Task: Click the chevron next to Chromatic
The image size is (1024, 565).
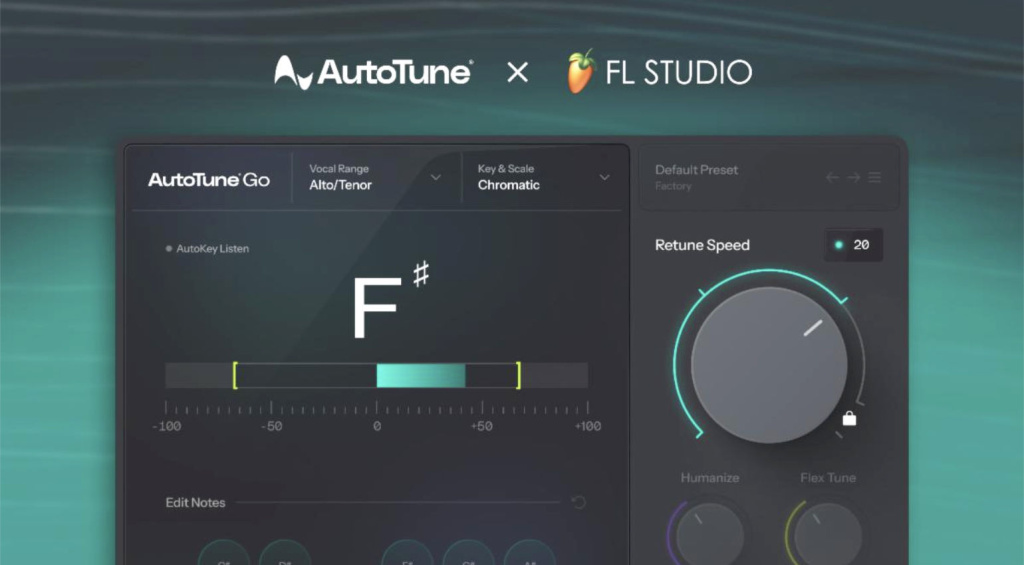Action: (x=605, y=177)
